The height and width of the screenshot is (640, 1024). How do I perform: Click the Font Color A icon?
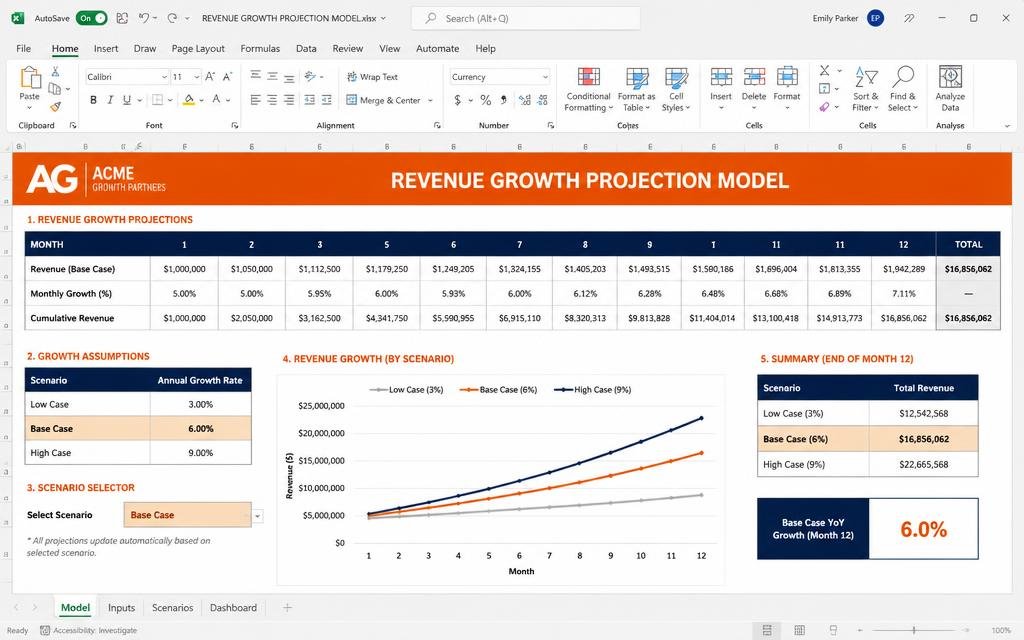(216, 100)
